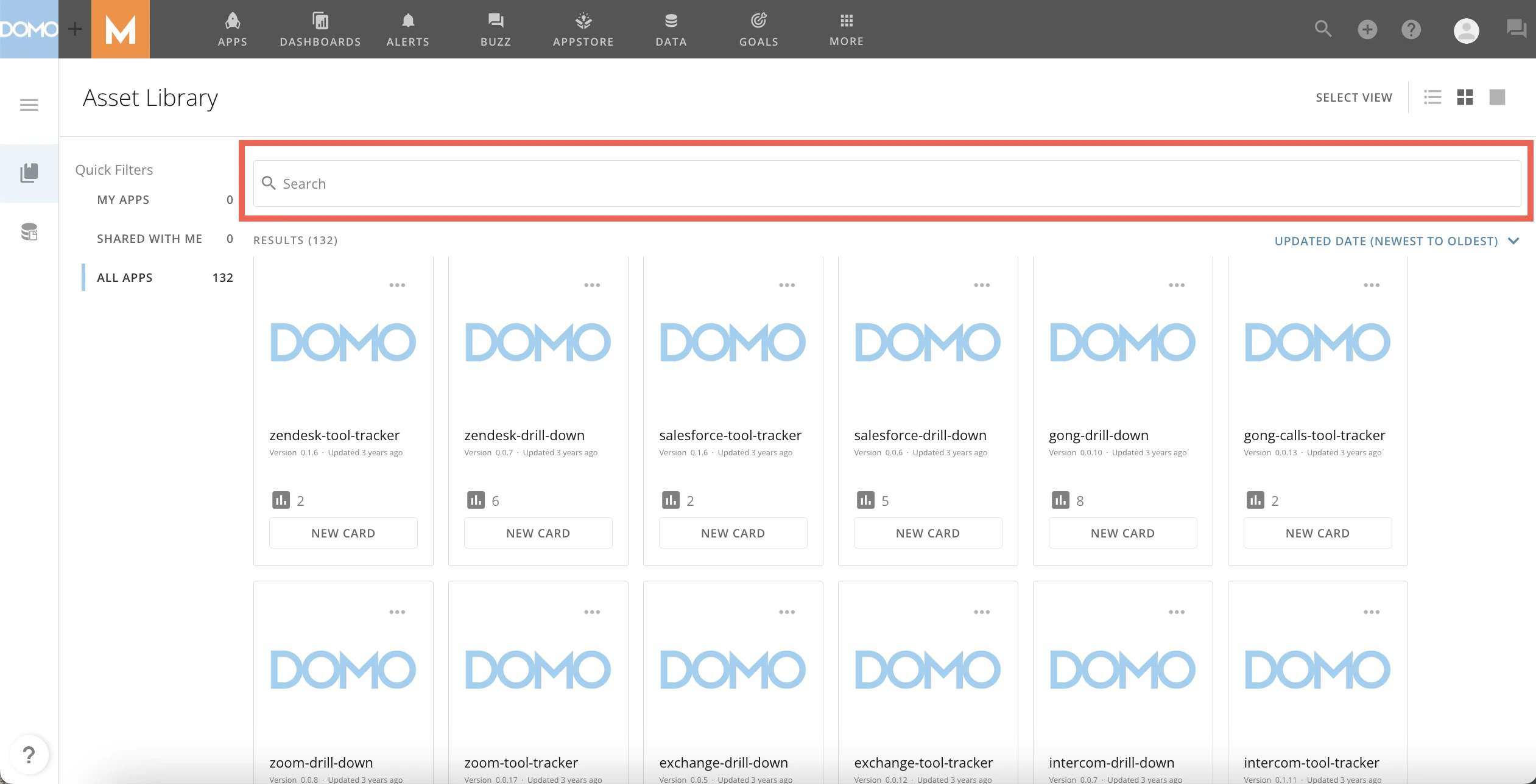Open the zendesk-tool-tracker thumbnail

(343, 342)
